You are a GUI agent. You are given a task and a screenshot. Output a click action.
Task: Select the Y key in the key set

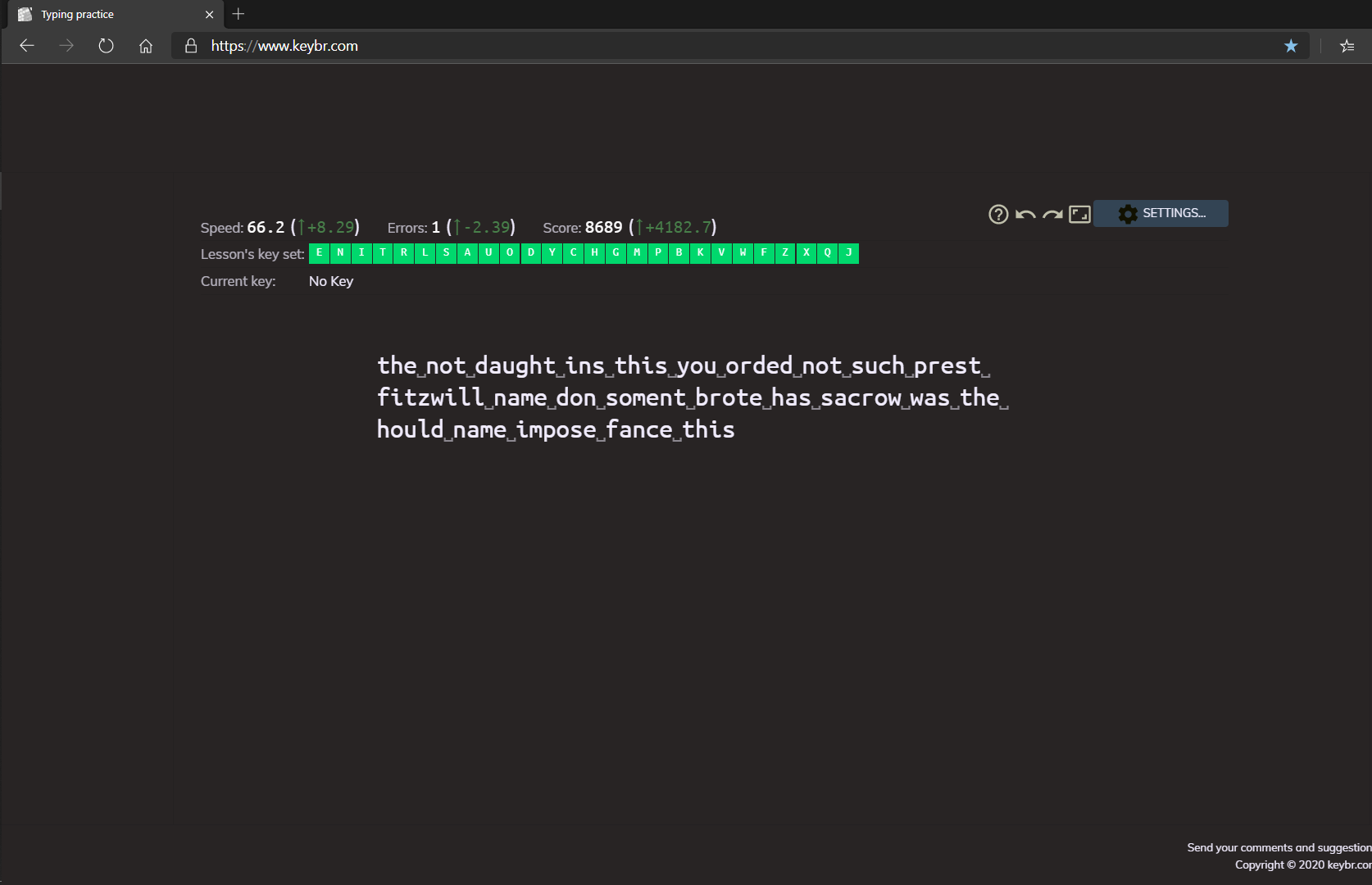pyautogui.click(x=552, y=253)
